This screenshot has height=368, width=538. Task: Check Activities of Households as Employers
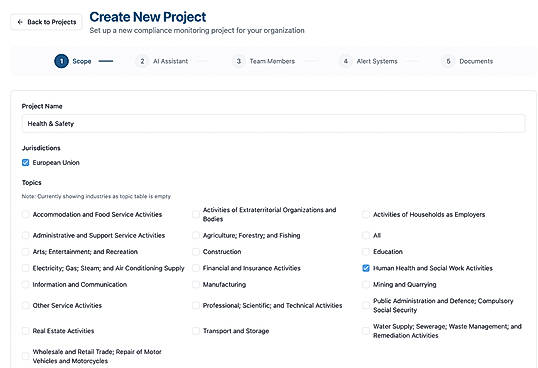(x=366, y=214)
